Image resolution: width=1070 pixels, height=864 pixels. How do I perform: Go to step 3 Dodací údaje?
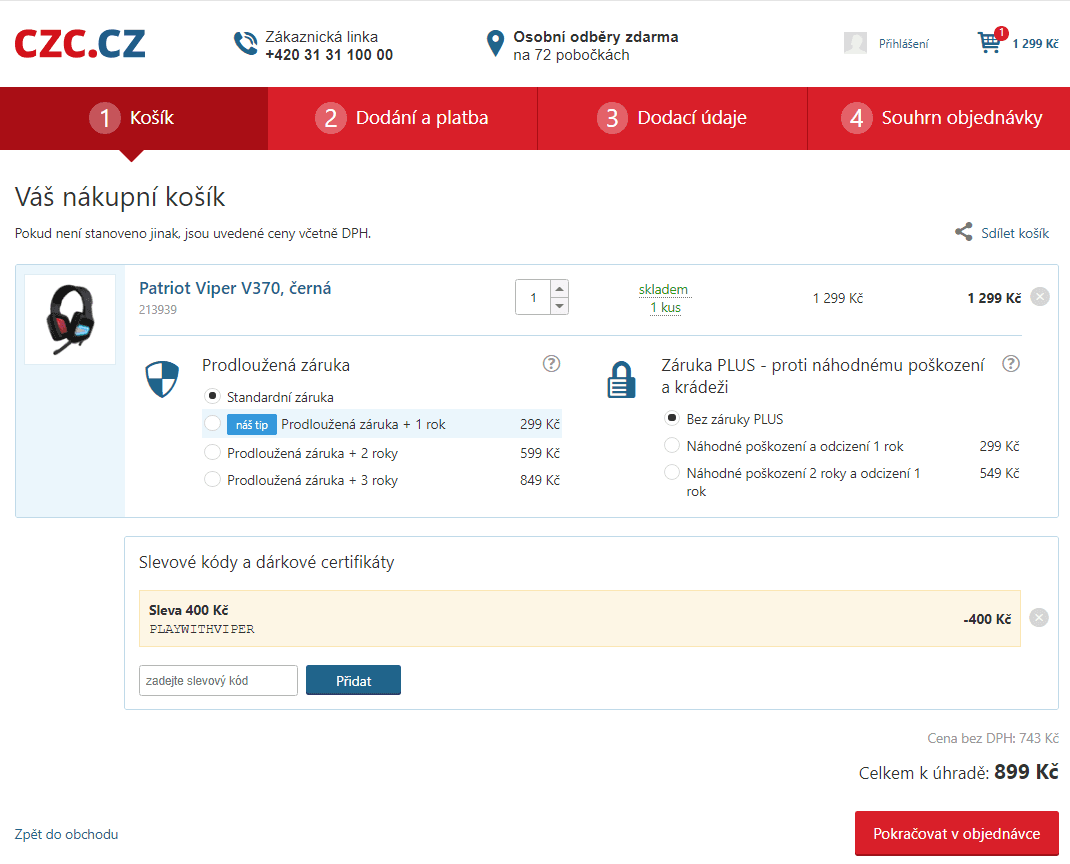pyautogui.click(x=672, y=118)
